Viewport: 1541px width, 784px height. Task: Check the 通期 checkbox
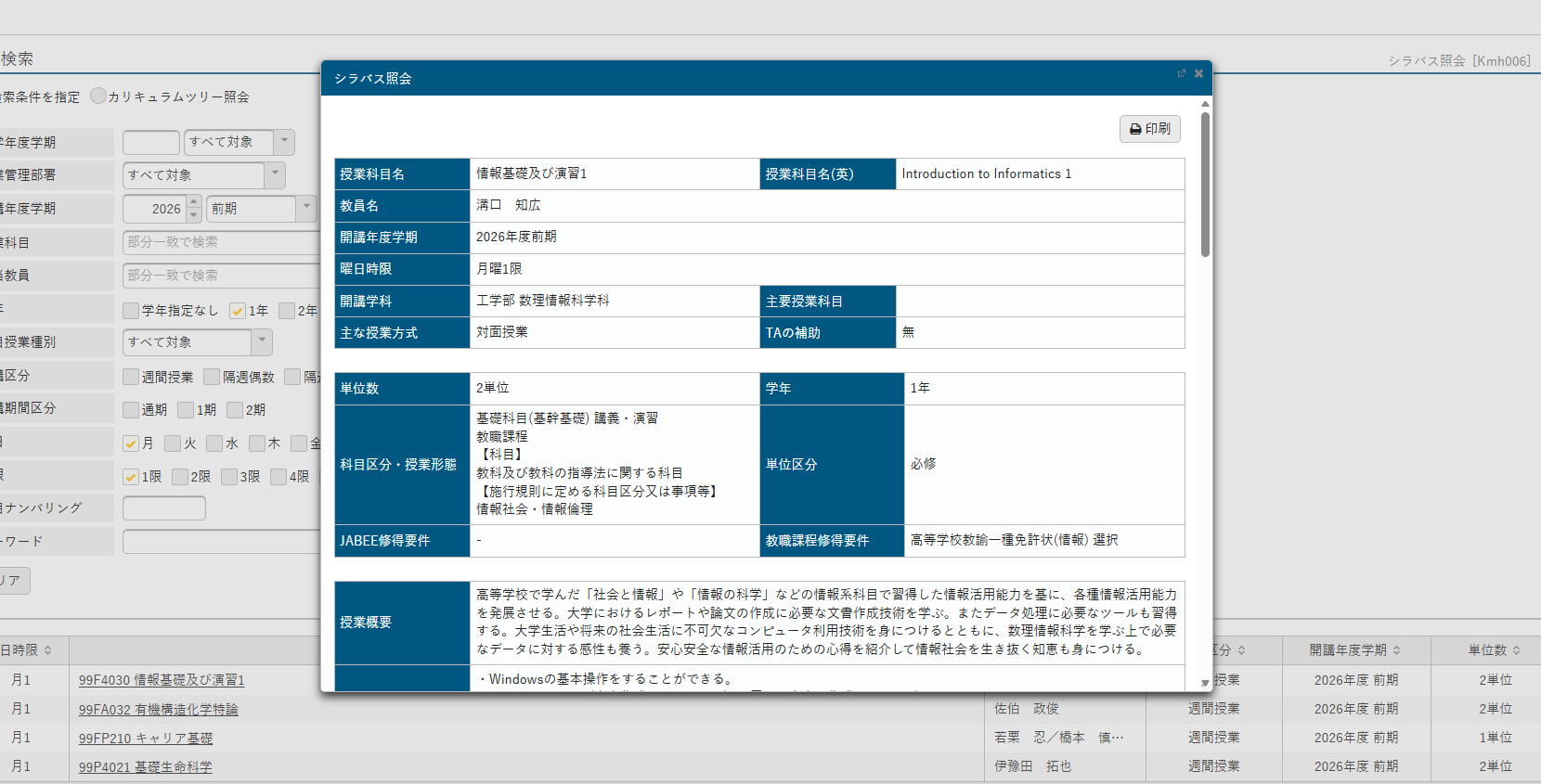pos(131,410)
